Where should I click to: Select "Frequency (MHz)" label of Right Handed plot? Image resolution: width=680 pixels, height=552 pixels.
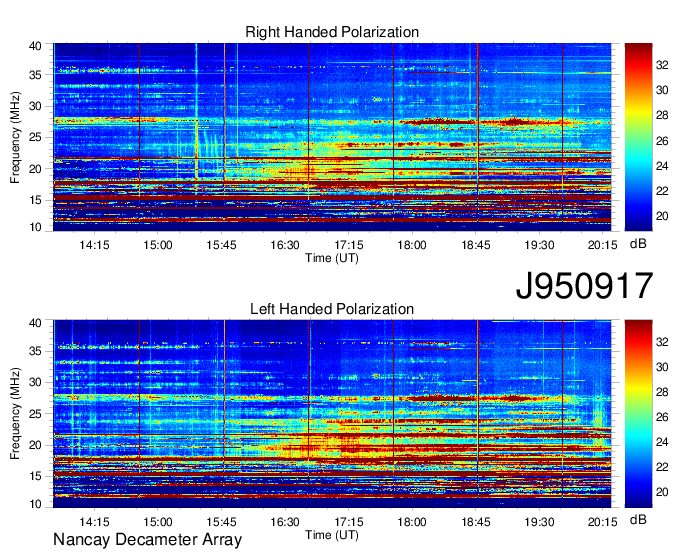(x=15, y=137)
